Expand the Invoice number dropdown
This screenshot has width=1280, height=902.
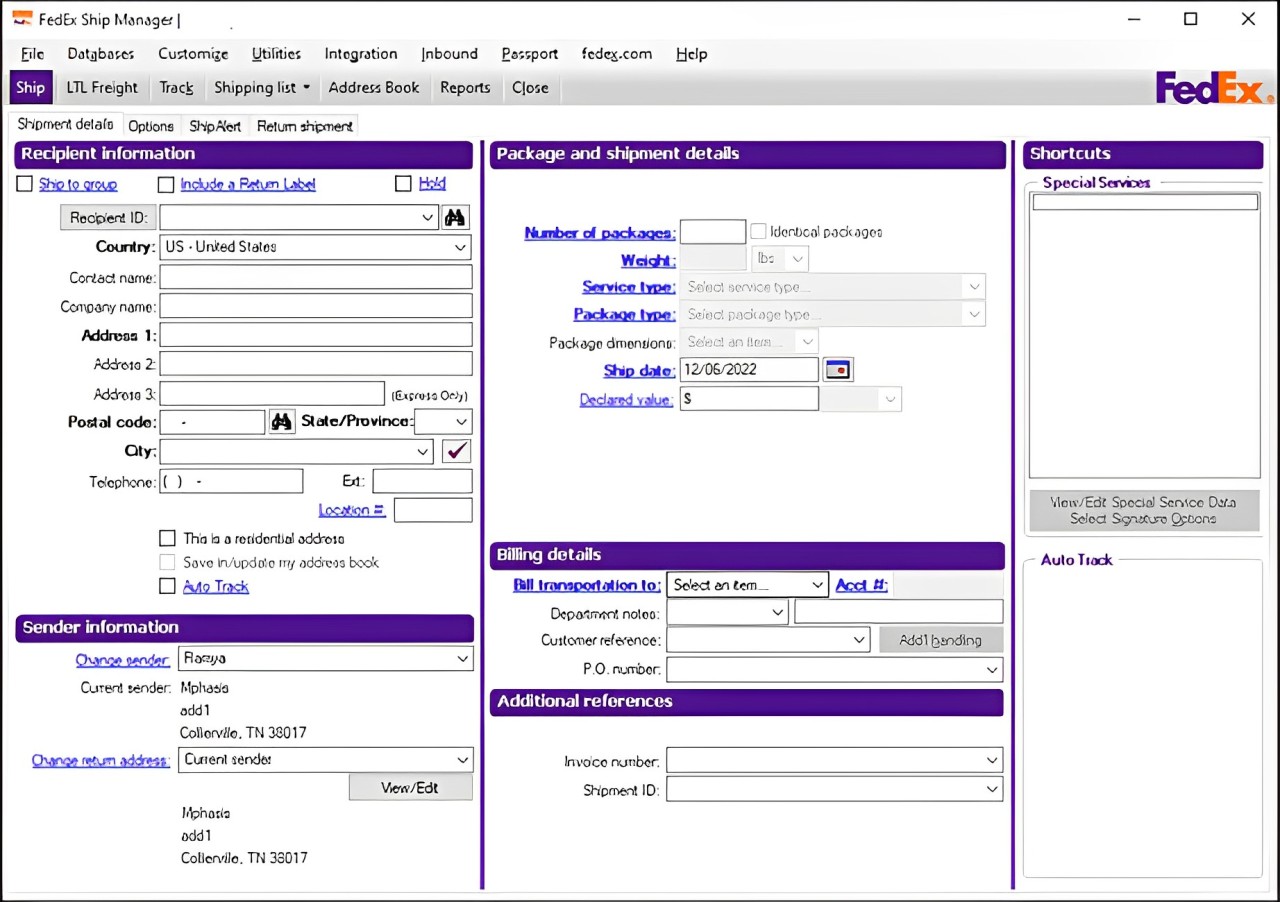click(x=991, y=761)
